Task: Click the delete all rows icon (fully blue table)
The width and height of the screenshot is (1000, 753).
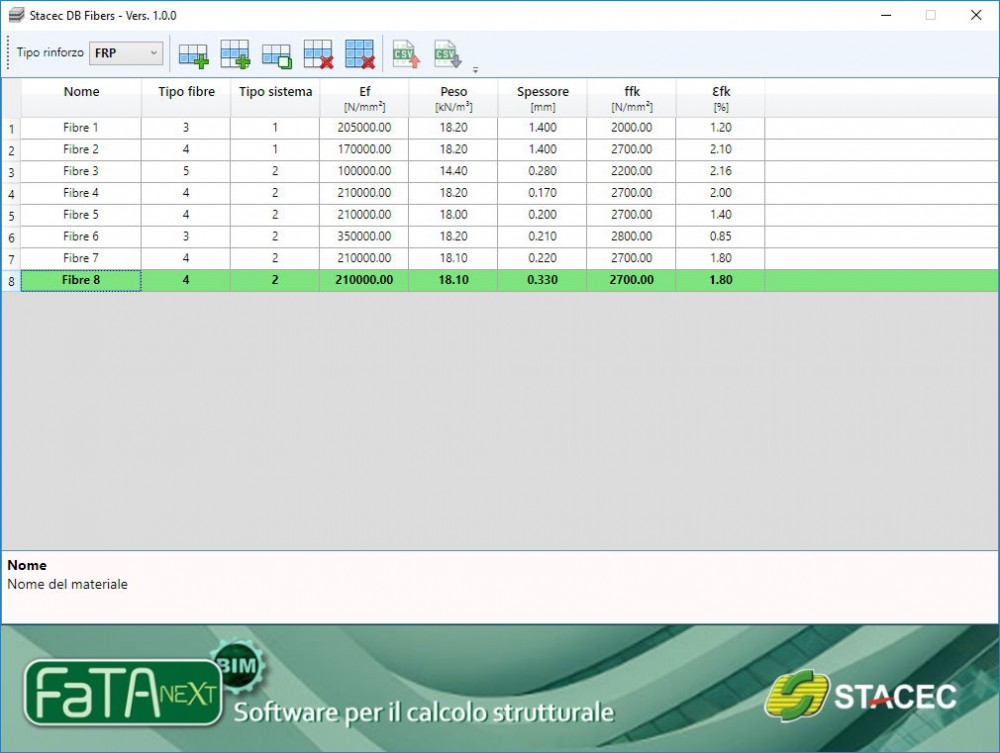Action: (360, 55)
